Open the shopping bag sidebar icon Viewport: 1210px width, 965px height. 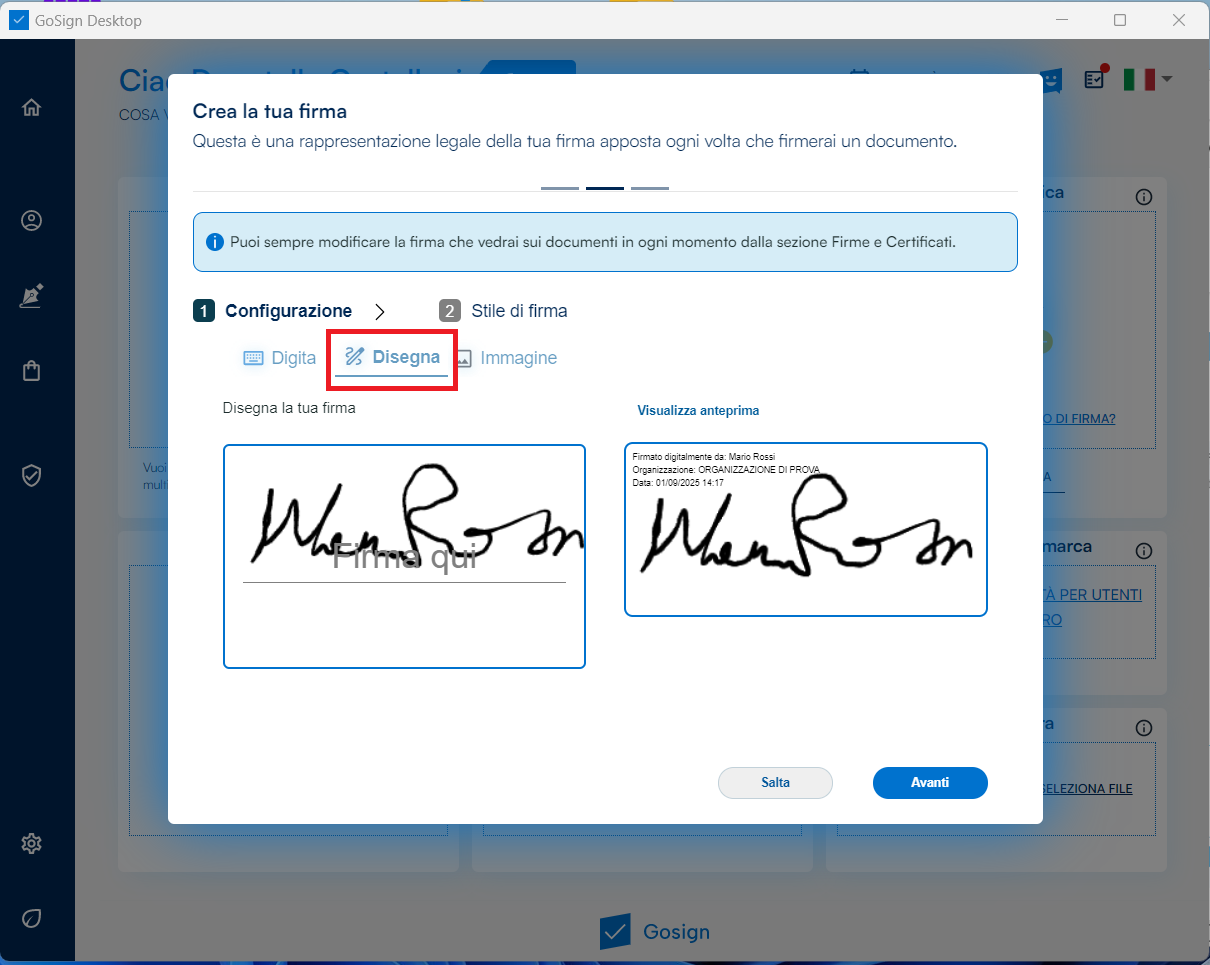32,371
